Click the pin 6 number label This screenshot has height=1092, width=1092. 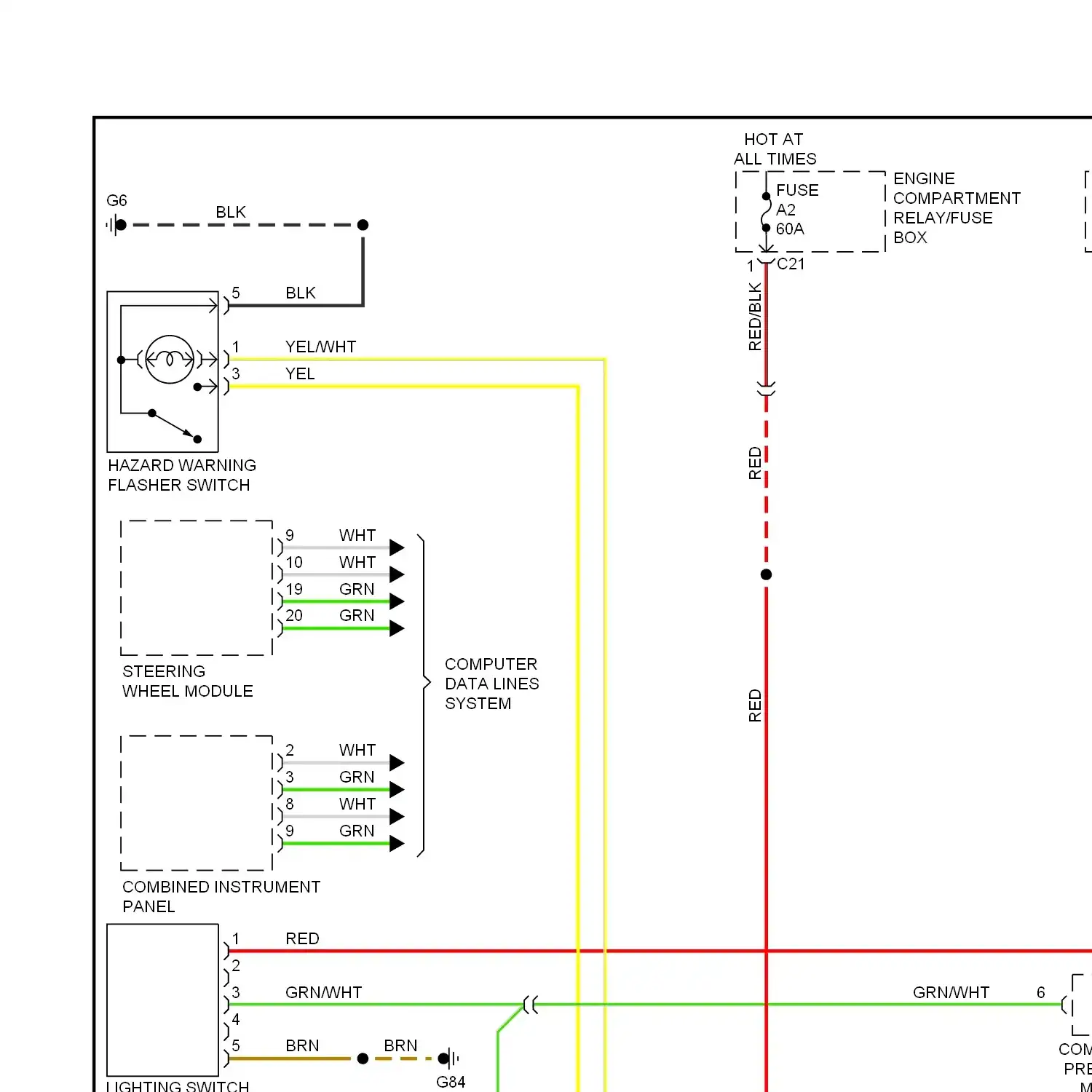[x=1041, y=992]
